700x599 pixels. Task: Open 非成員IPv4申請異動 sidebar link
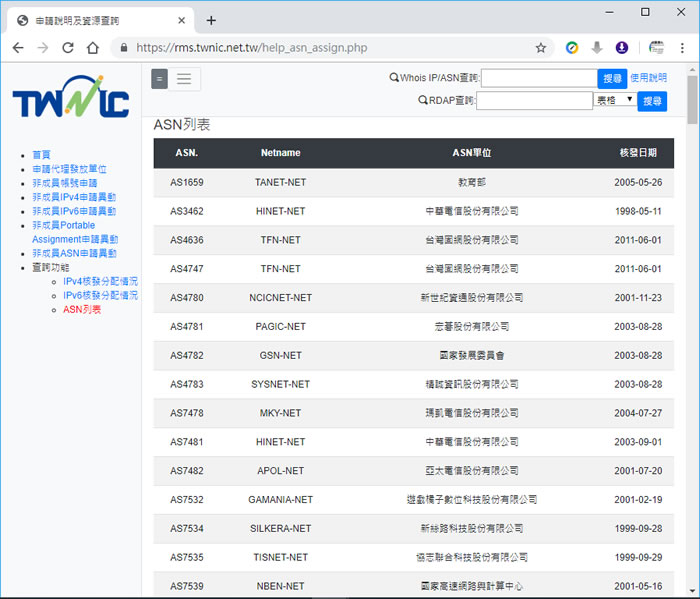tap(74, 197)
